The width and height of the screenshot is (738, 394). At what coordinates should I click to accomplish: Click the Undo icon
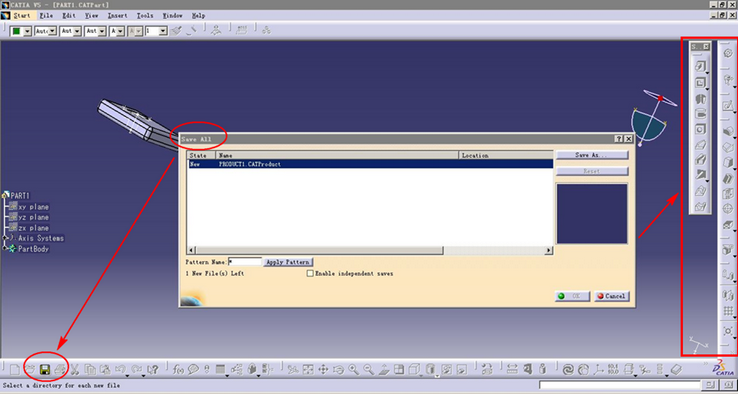click(x=120, y=370)
